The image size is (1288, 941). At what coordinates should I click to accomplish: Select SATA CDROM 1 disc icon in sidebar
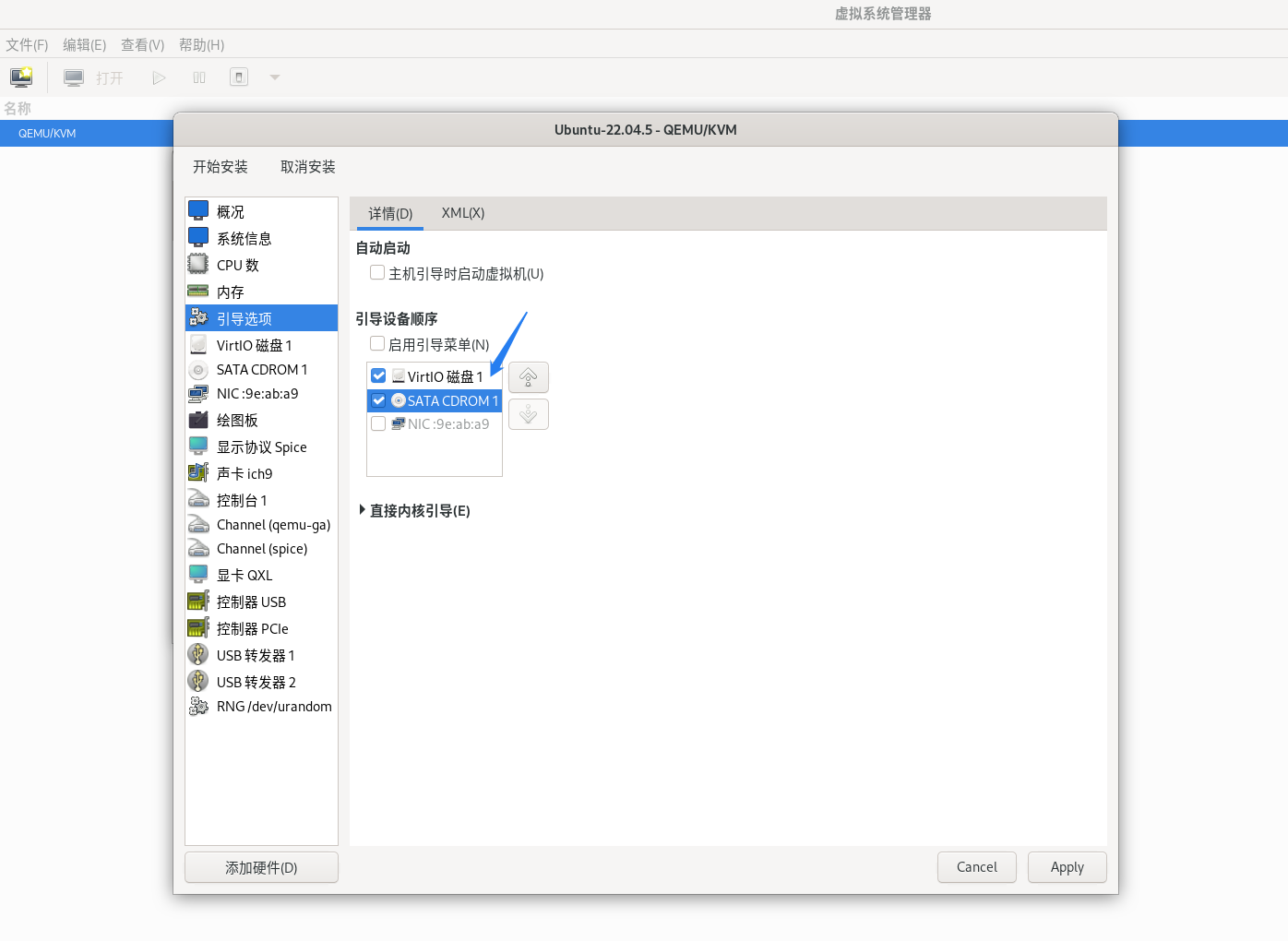point(198,370)
